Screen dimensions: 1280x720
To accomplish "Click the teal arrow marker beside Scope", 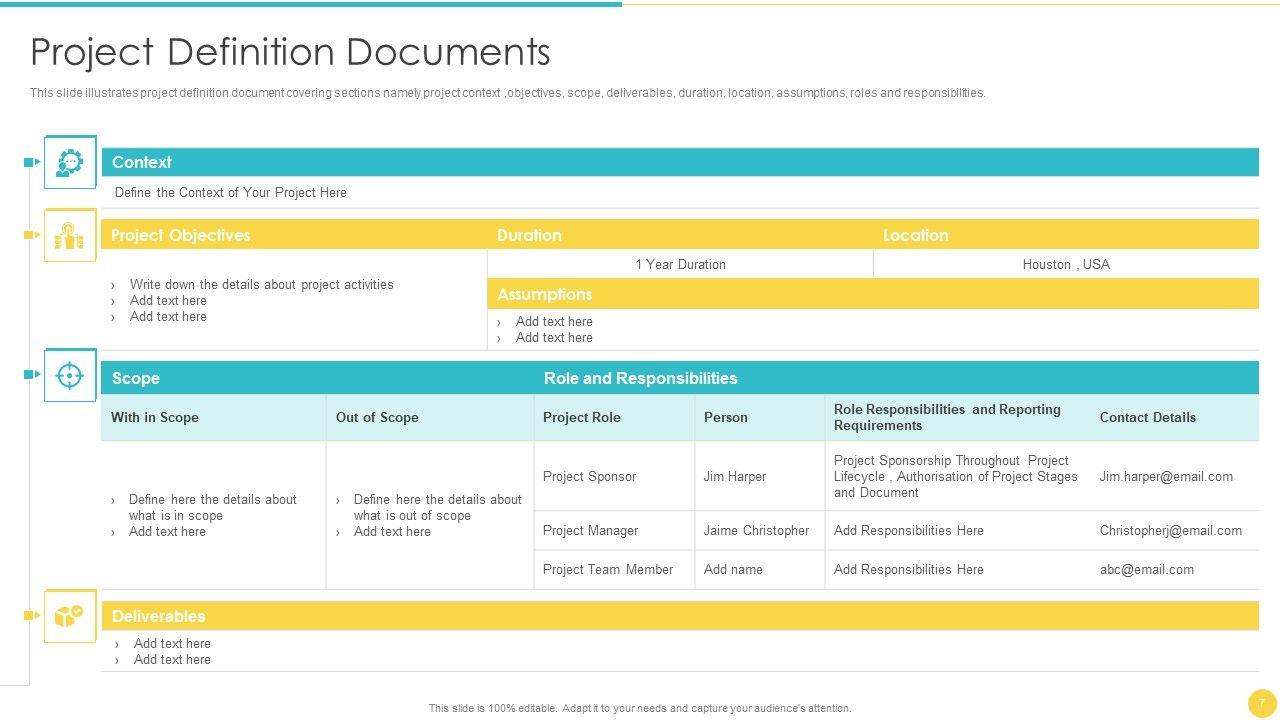I will tap(32, 374).
